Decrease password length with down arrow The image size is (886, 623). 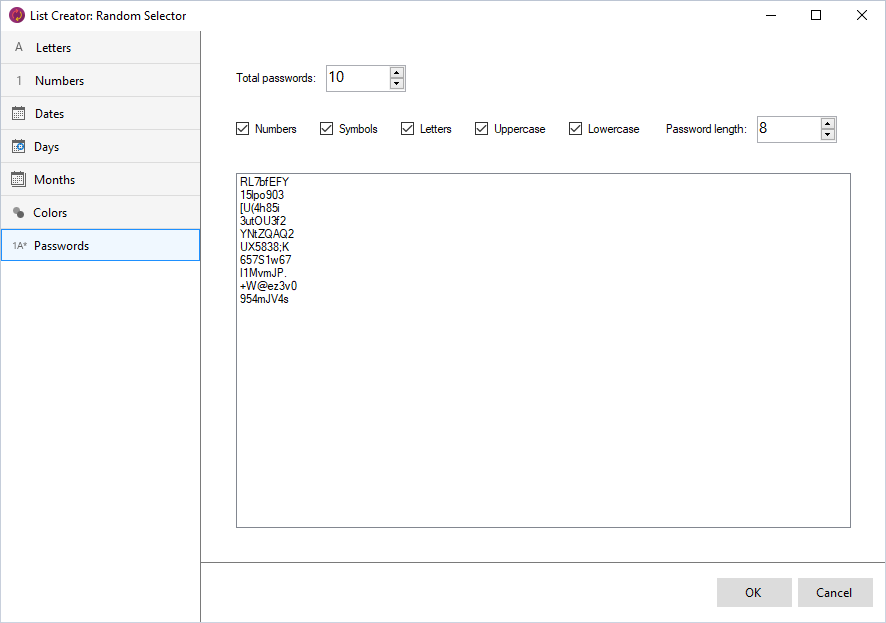[x=828, y=134]
